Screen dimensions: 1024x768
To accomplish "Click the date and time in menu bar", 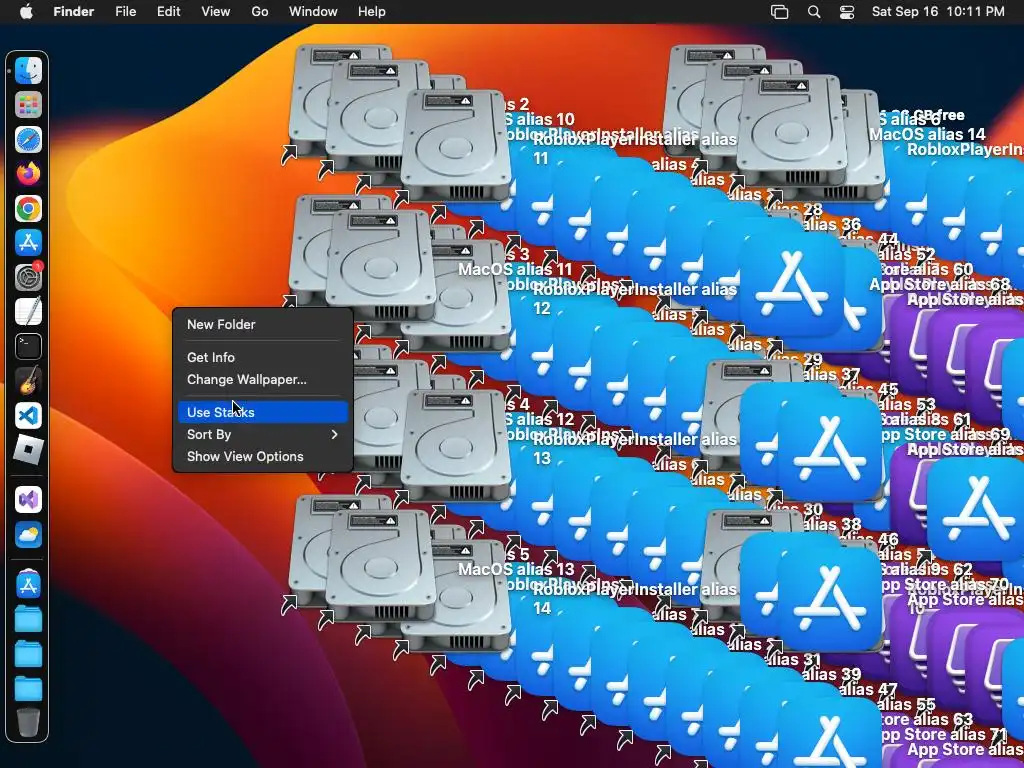I will pos(938,12).
